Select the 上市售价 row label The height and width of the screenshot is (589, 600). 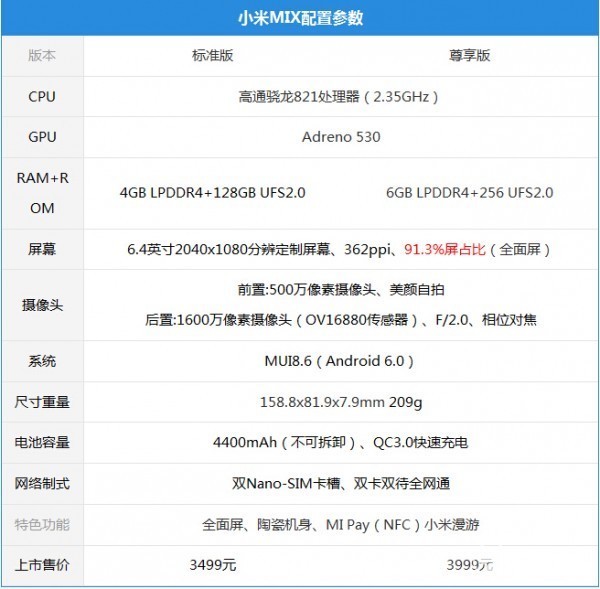(42, 565)
